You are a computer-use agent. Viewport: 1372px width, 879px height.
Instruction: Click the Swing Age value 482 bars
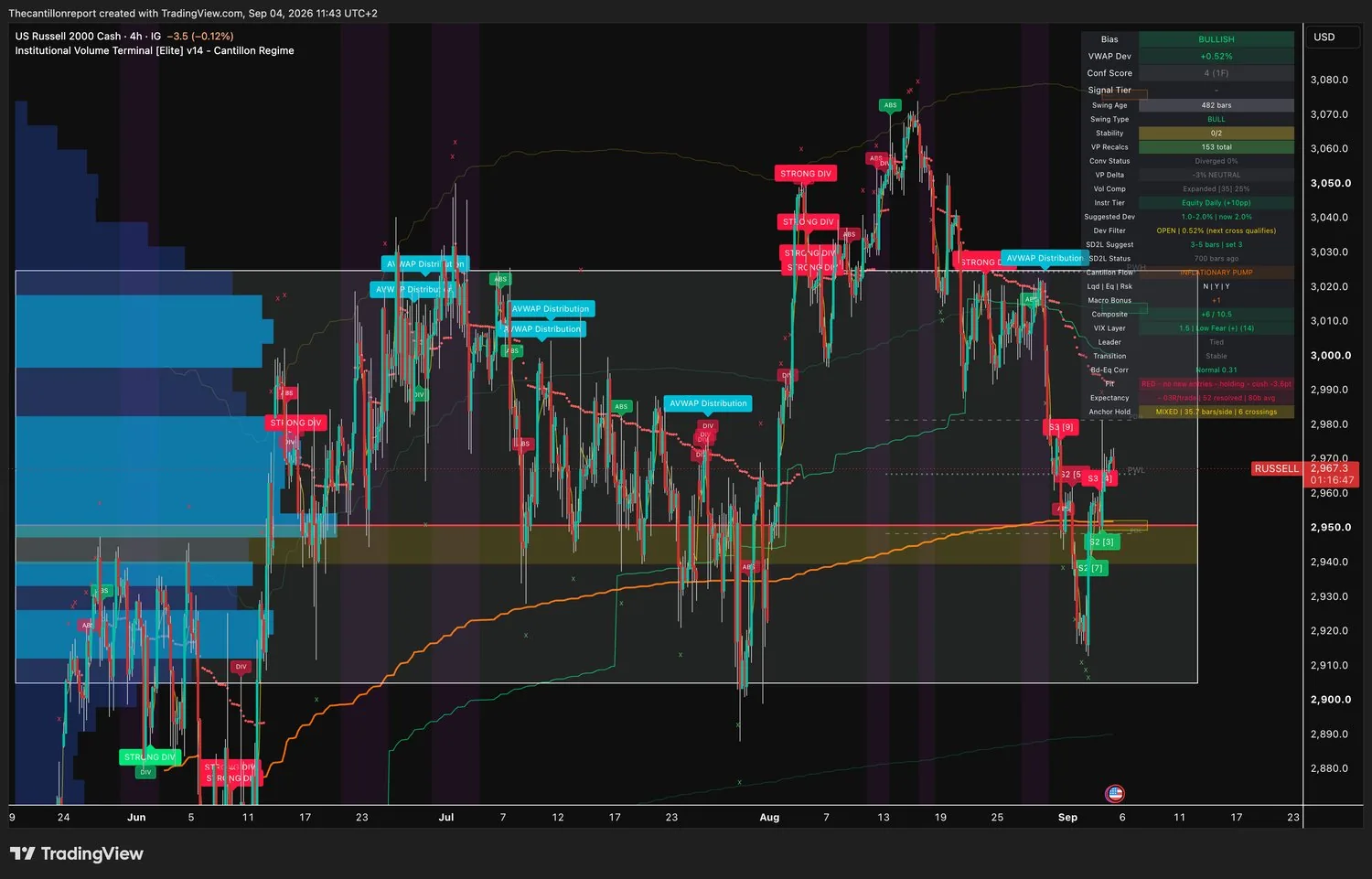[x=1217, y=105]
